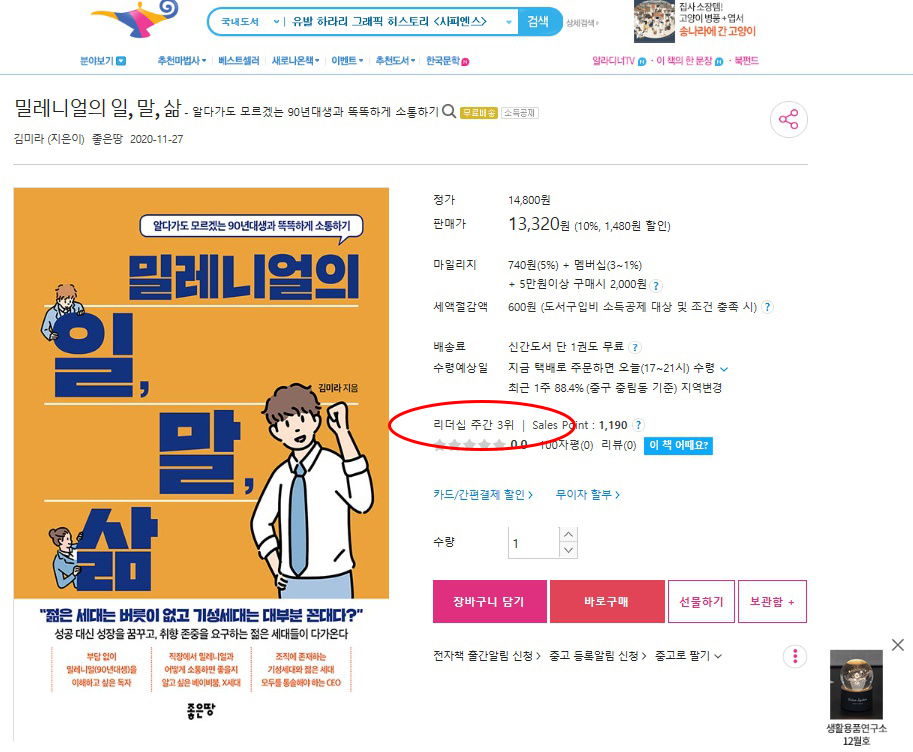This screenshot has height=752, width=913.
Task: Decrease quantity with the down arrow
Action: point(568,550)
